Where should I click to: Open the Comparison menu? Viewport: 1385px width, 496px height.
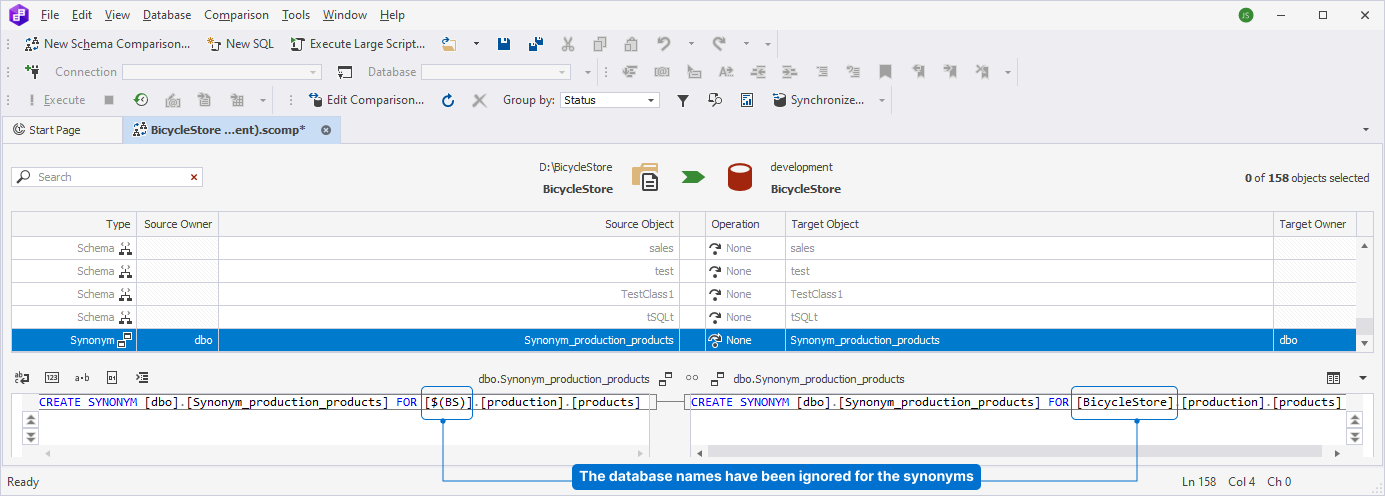click(x=236, y=15)
